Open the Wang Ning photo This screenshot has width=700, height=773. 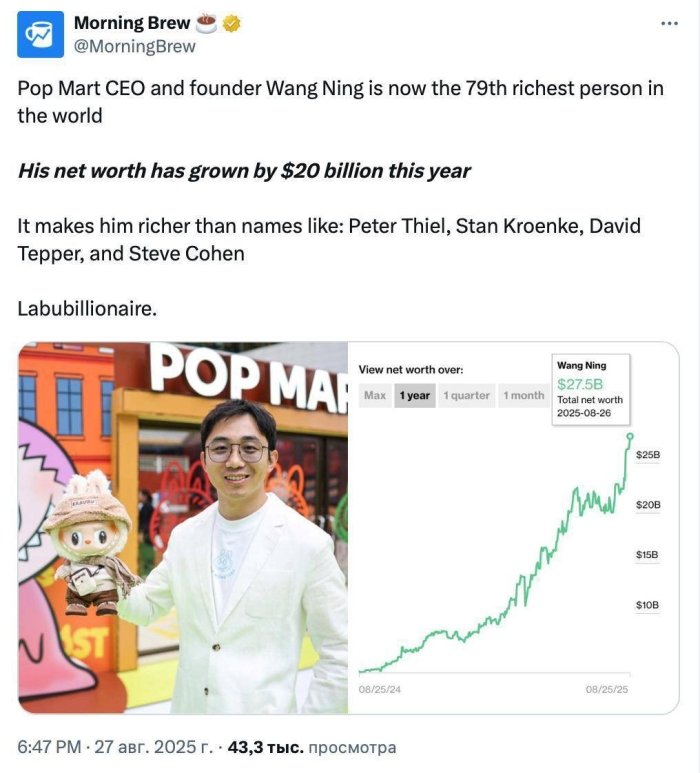point(183,528)
